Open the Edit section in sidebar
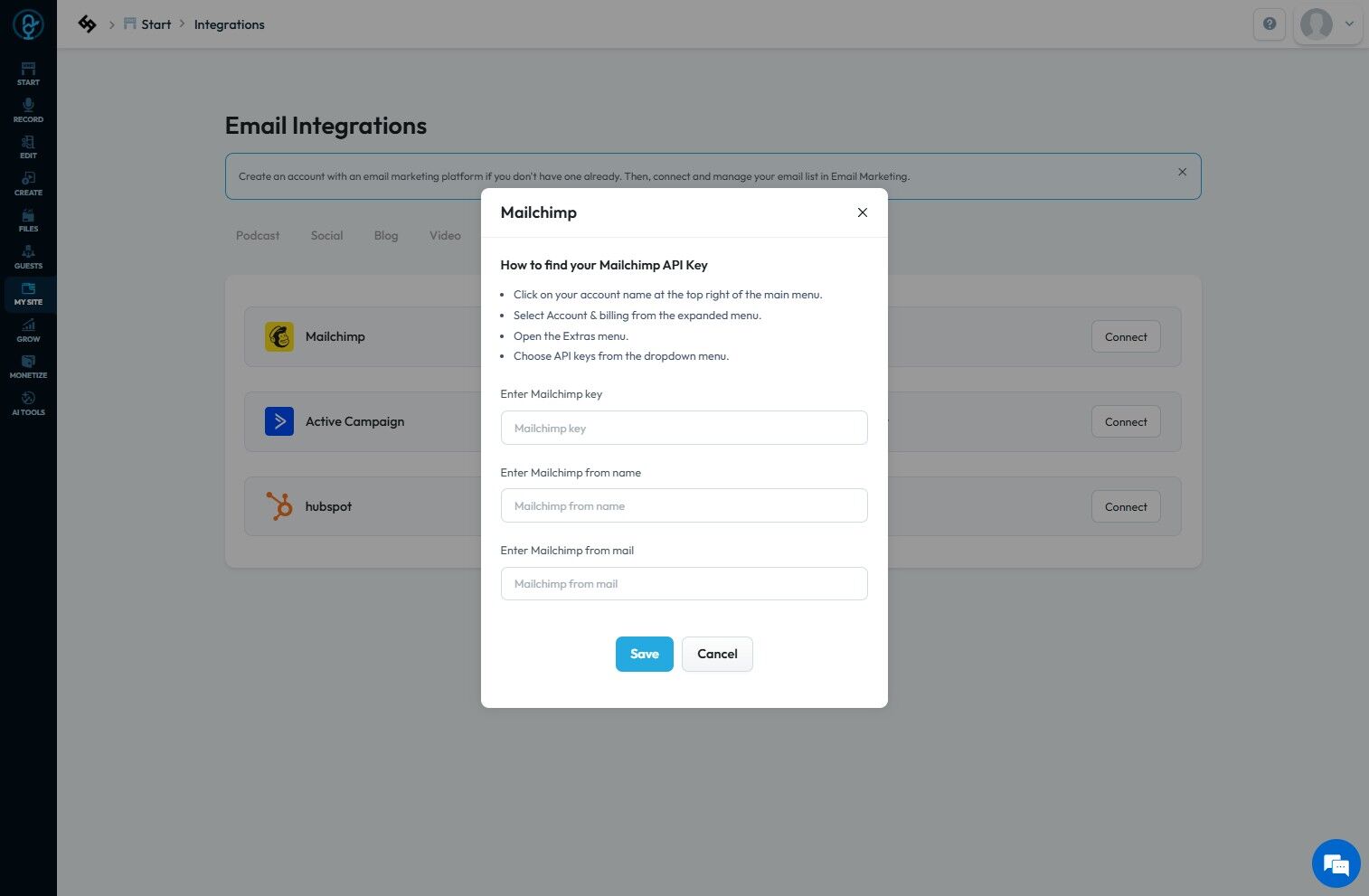Viewport: 1369px width, 896px height. pos(28,146)
